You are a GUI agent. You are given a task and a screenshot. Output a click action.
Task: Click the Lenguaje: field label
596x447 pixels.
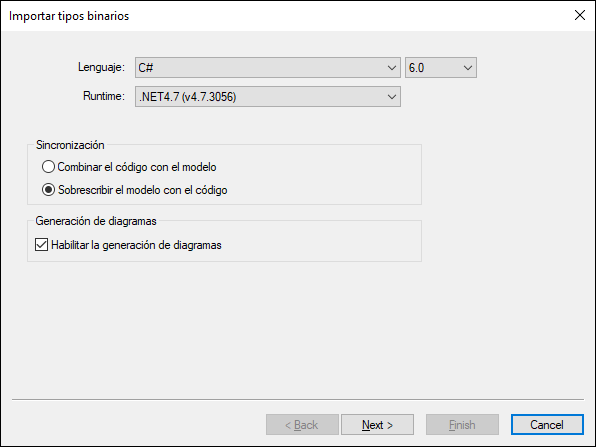pyautogui.click(x=101, y=67)
